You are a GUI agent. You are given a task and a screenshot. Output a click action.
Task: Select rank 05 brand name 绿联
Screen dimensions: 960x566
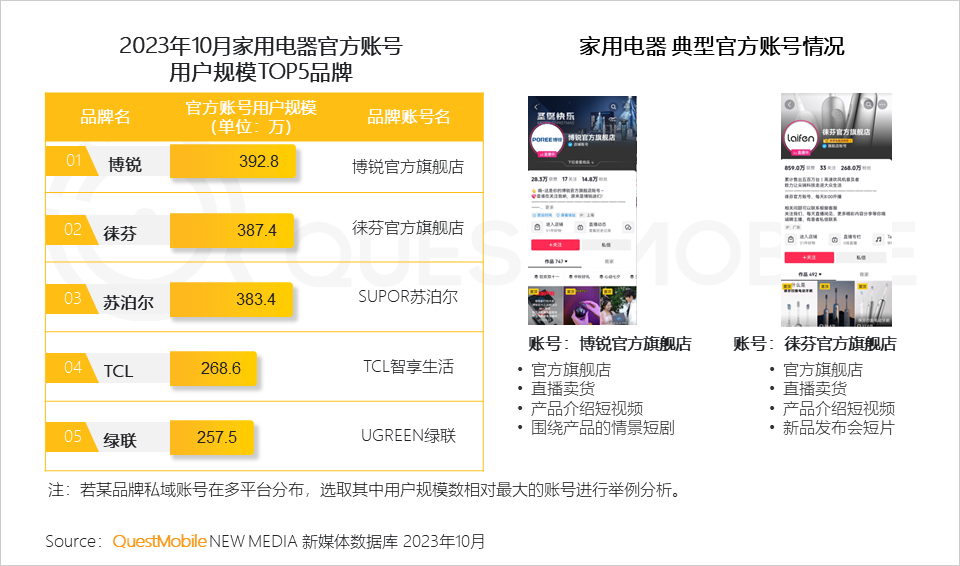(x=120, y=440)
